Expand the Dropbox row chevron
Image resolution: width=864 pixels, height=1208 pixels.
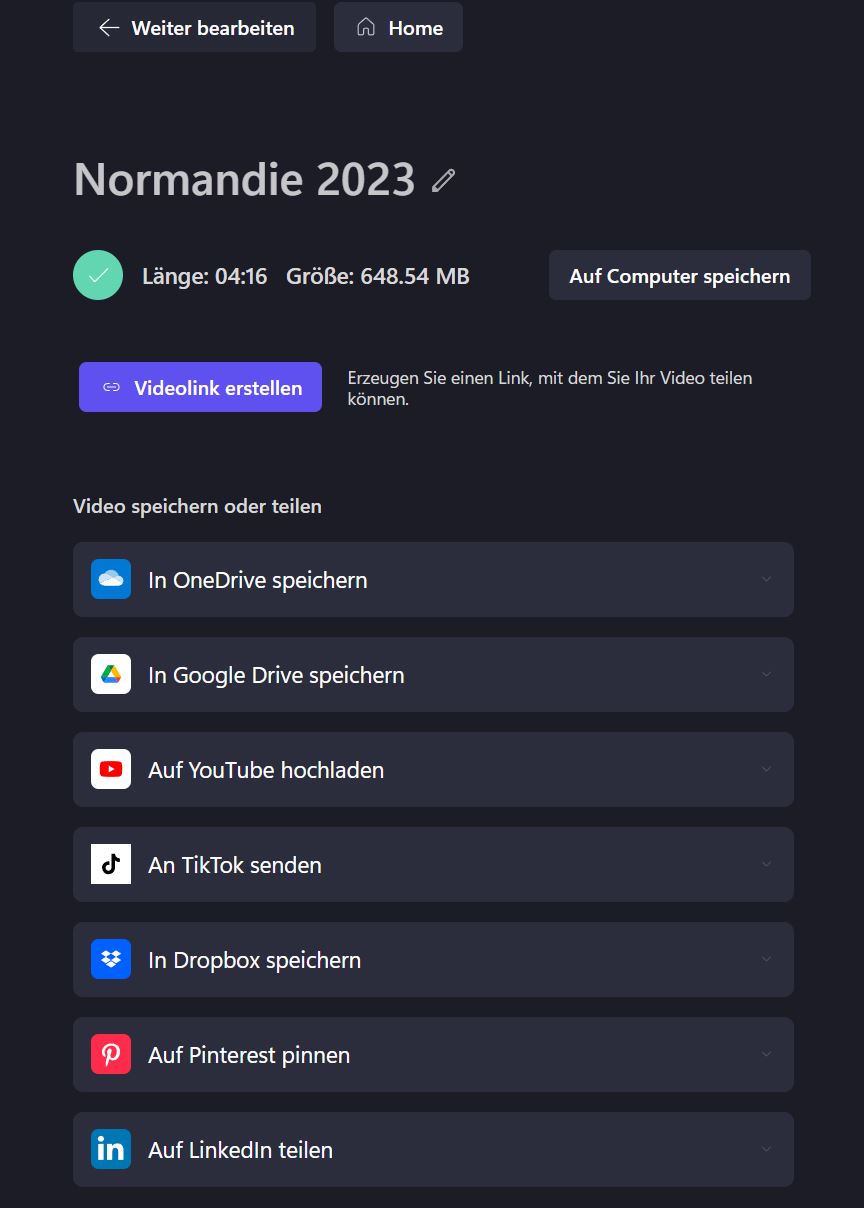click(766, 959)
